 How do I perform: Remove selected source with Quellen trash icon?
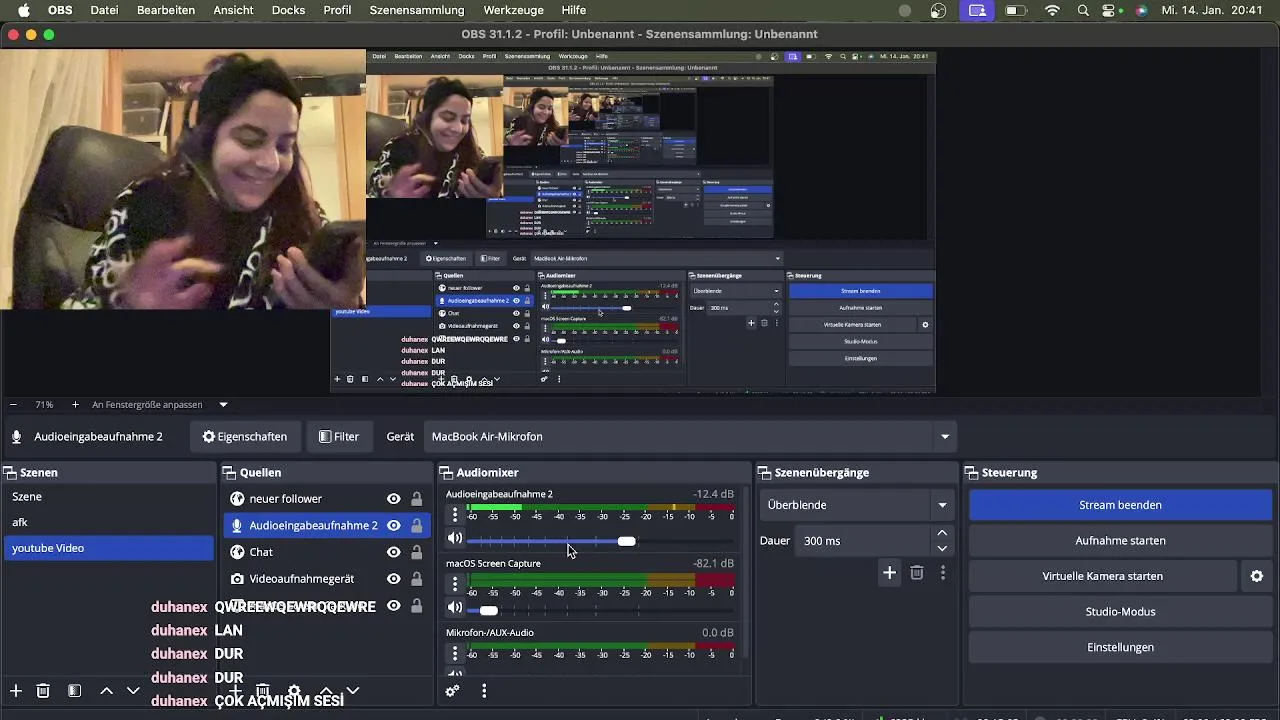click(263, 691)
